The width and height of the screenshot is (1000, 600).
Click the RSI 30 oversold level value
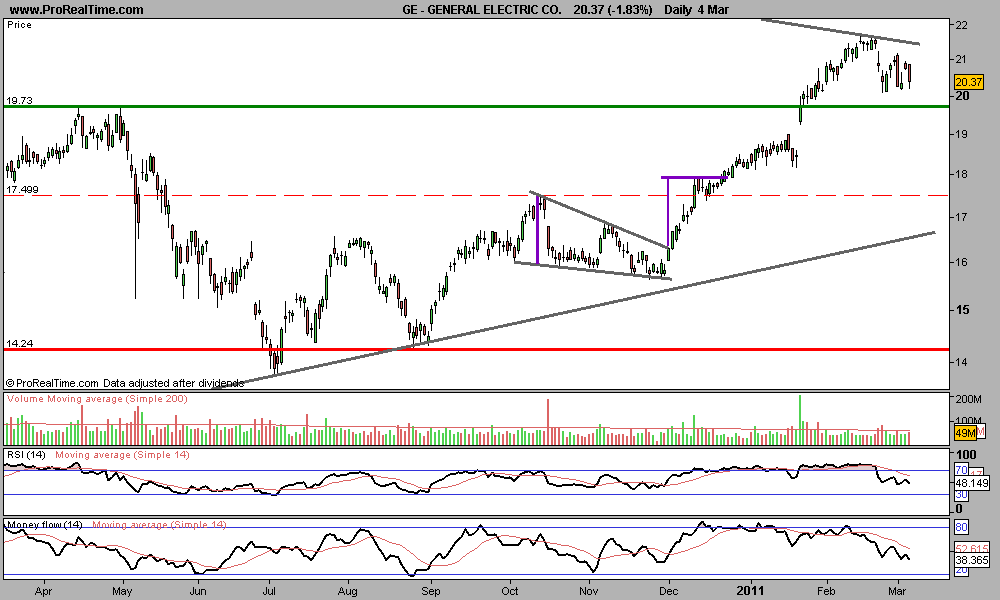pyautogui.click(x=961, y=495)
